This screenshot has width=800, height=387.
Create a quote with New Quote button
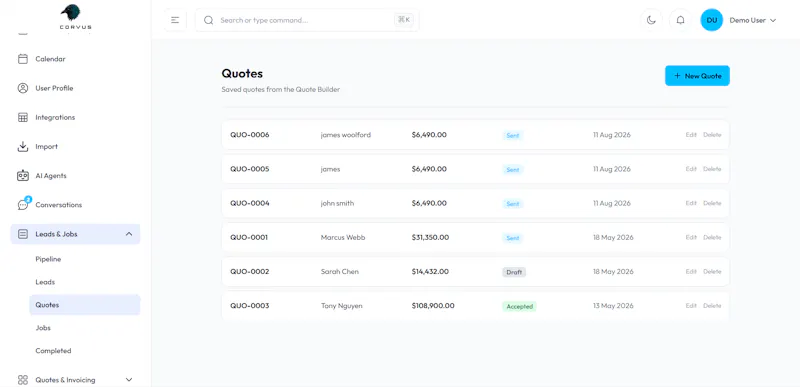point(697,75)
